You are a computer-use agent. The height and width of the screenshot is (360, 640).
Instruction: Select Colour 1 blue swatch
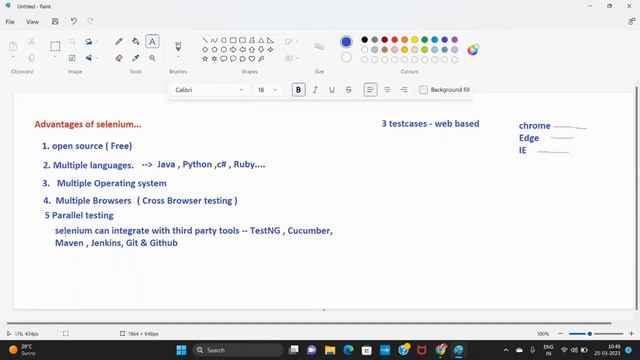click(x=346, y=42)
